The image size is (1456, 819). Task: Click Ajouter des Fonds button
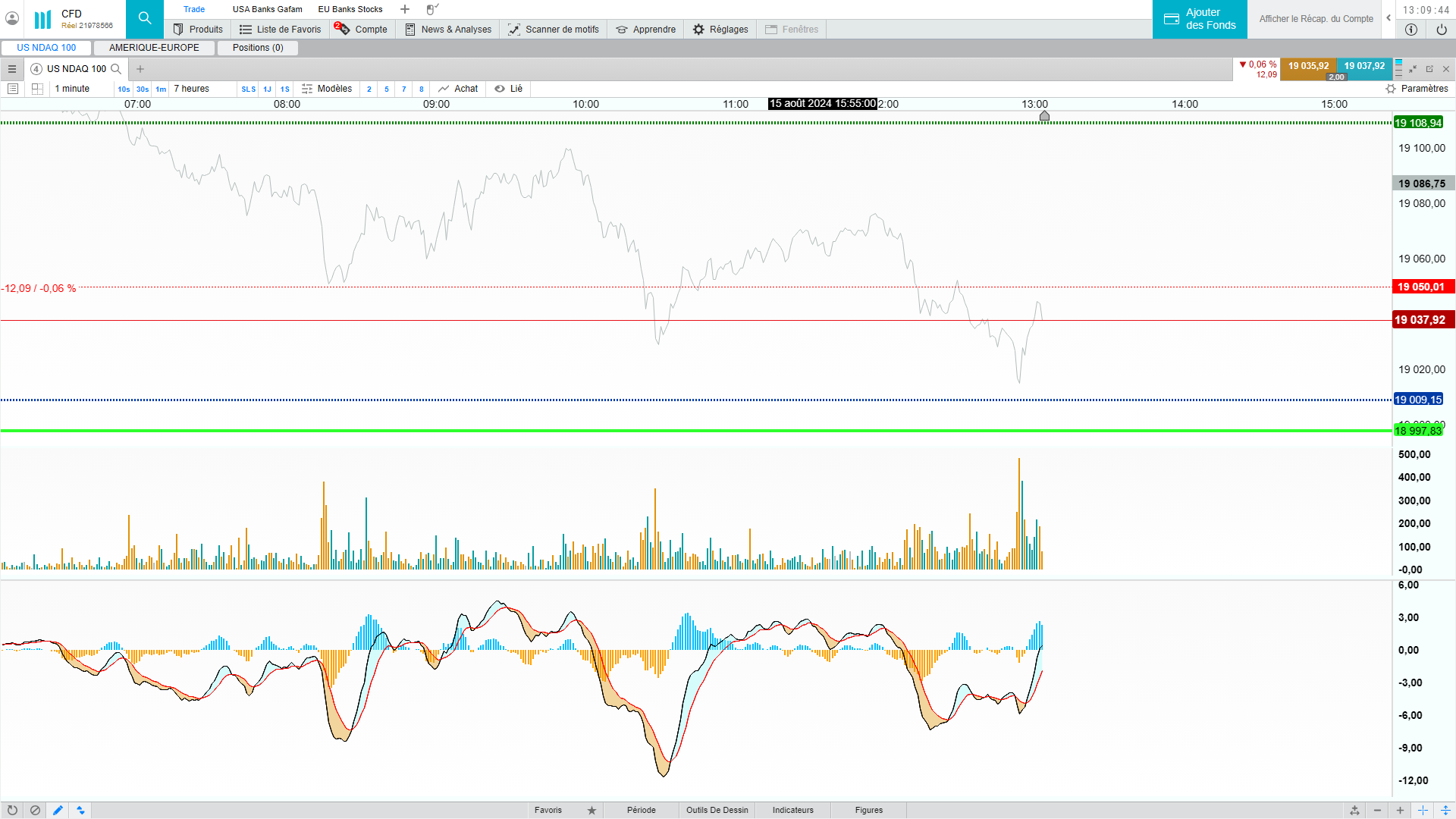(1200, 19)
